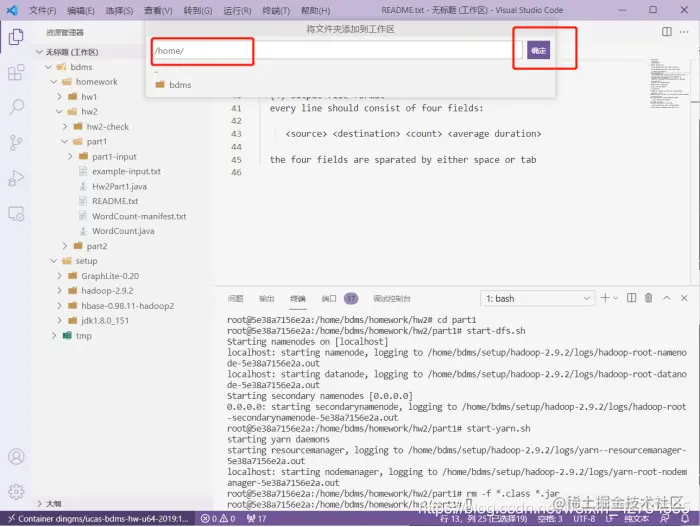
Task: Collapse the hw2 folder
Action: click(59, 111)
